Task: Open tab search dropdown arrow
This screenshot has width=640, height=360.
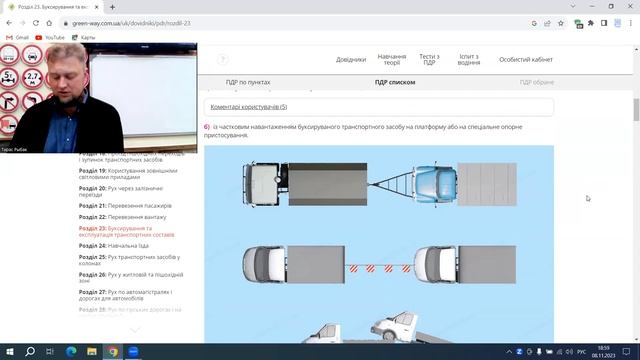Action: 573,7
